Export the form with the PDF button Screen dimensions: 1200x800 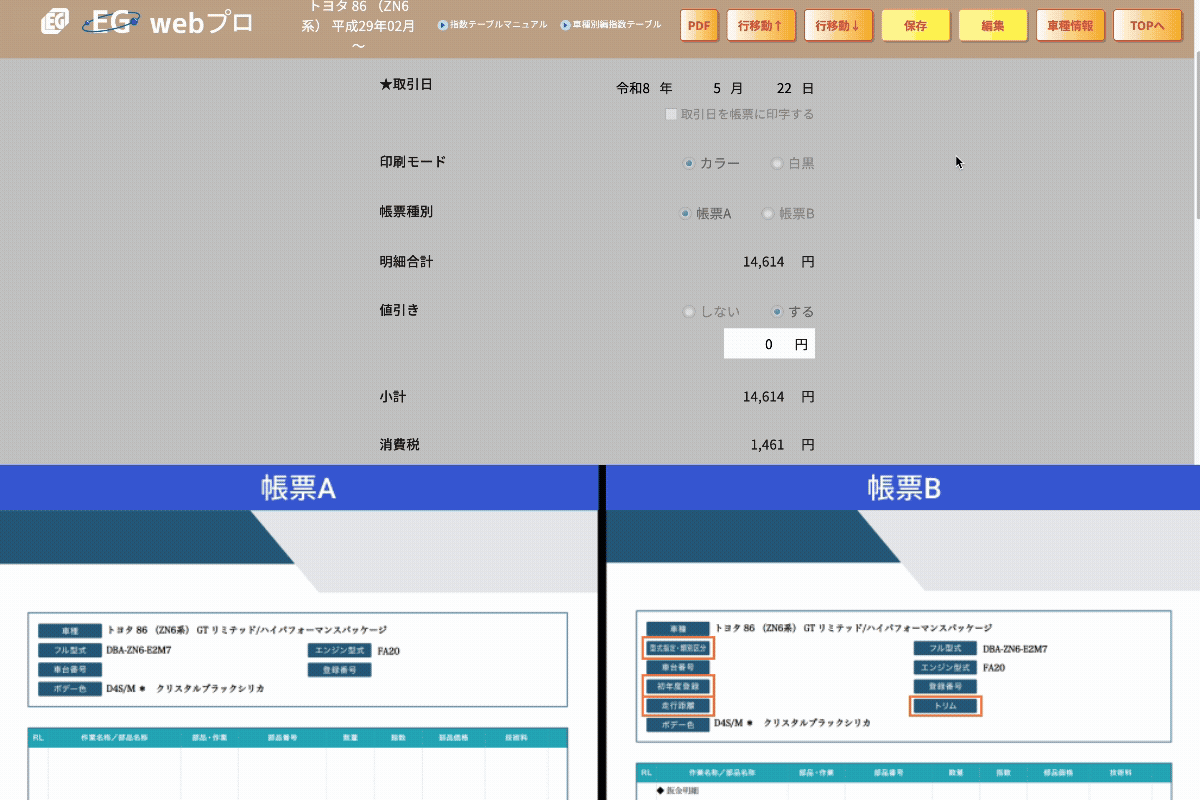(x=699, y=25)
